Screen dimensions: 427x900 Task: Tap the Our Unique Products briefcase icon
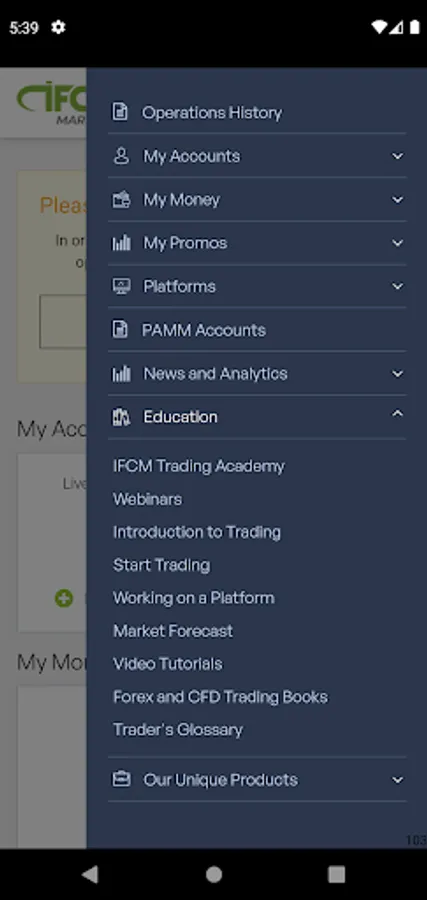pos(121,779)
